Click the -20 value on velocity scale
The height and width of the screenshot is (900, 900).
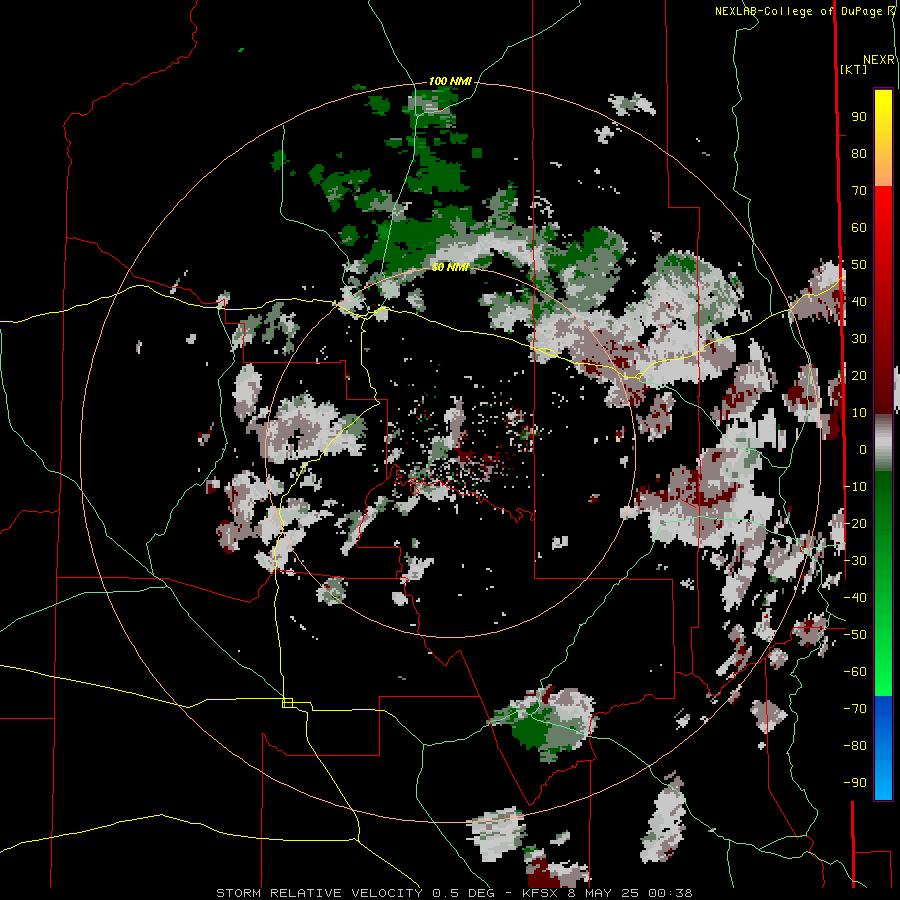[x=855, y=523]
